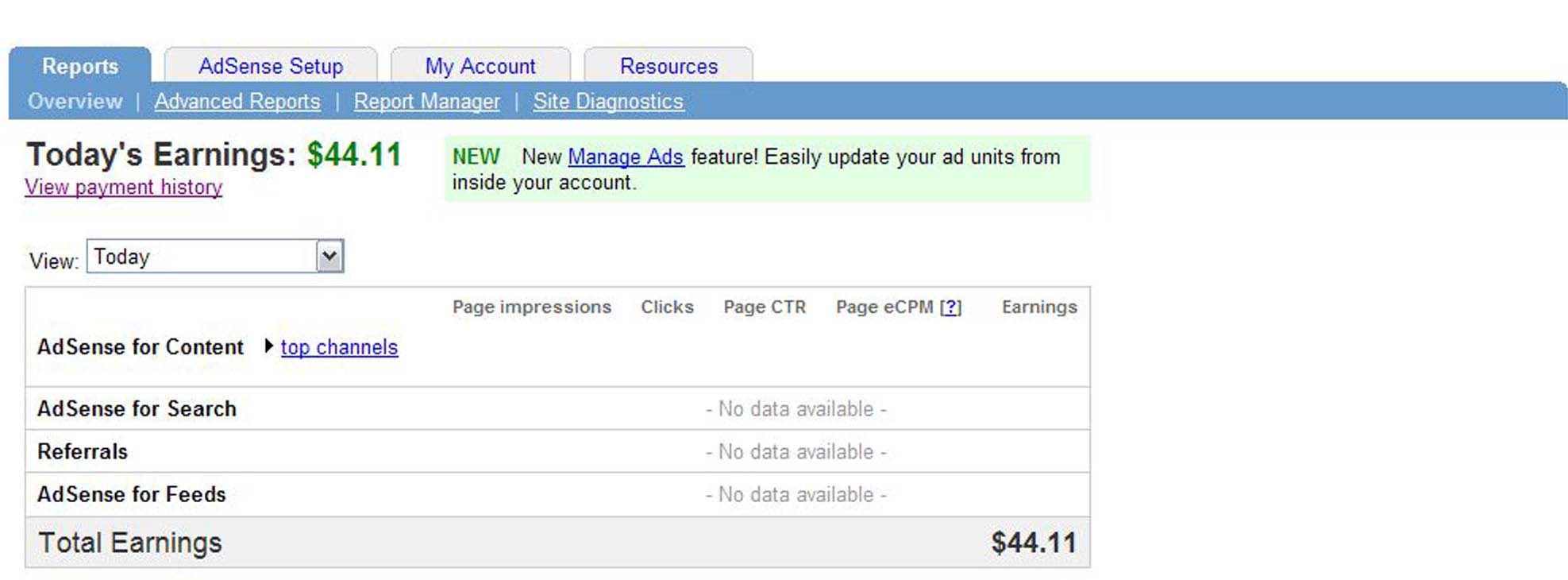Open the View period dropdown arrow
Viewport: 1568px width, 580px height.
point(329,257)
